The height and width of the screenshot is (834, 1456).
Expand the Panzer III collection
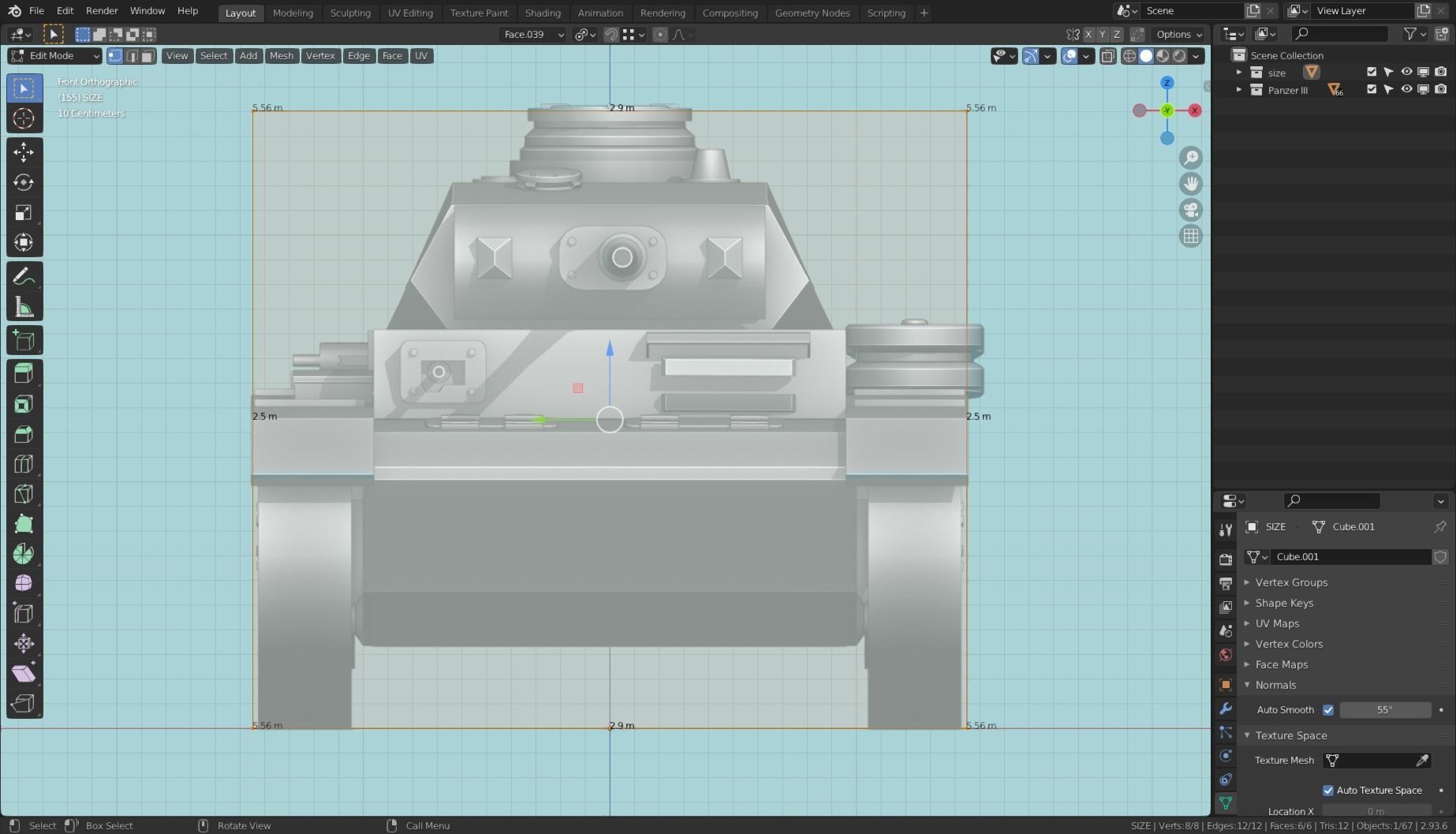click(x=1239, y=89)
